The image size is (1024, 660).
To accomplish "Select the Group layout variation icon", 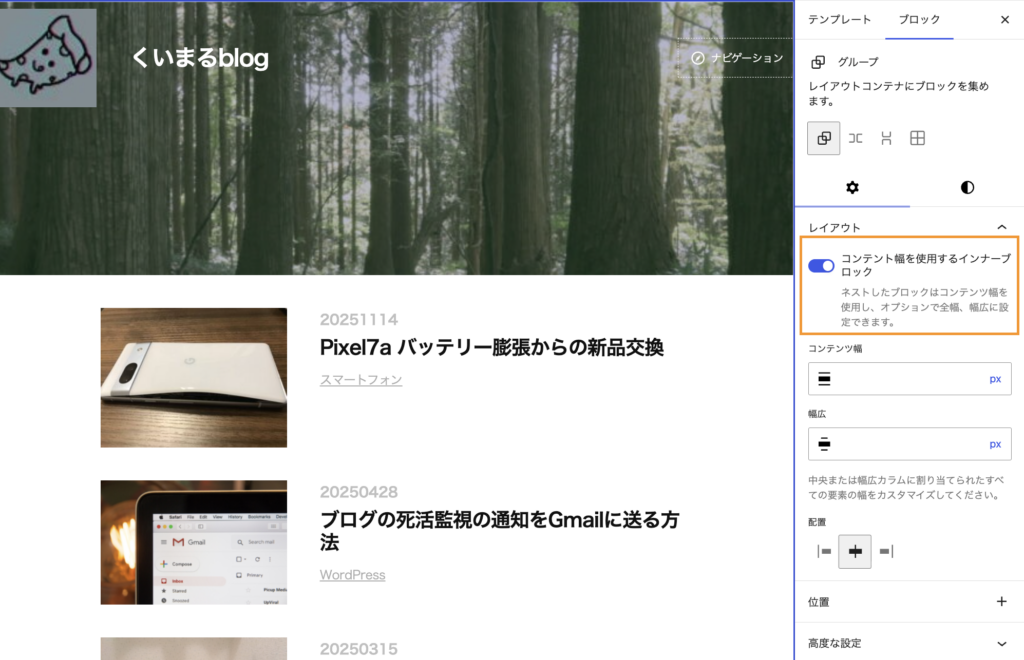I will (x=824, y=138).
